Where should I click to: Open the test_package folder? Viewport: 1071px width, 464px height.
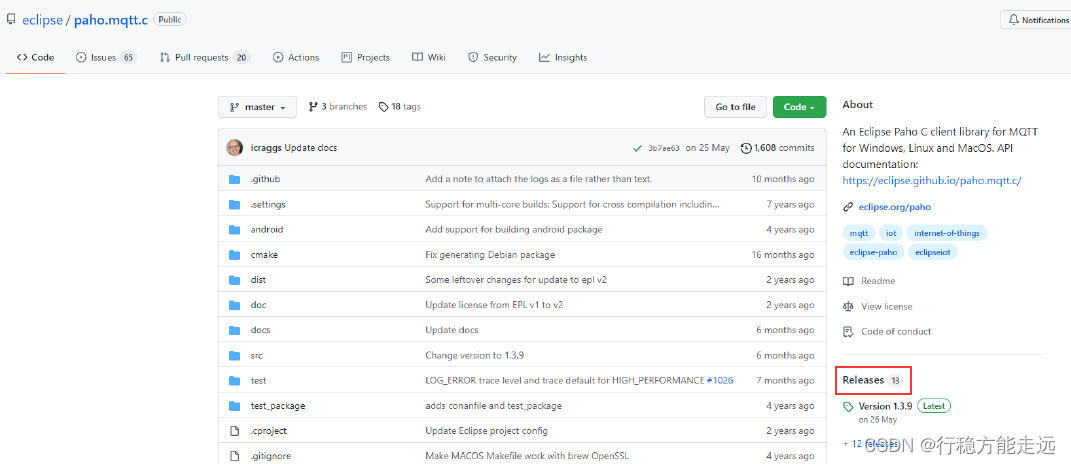click(x=278, y=406)
